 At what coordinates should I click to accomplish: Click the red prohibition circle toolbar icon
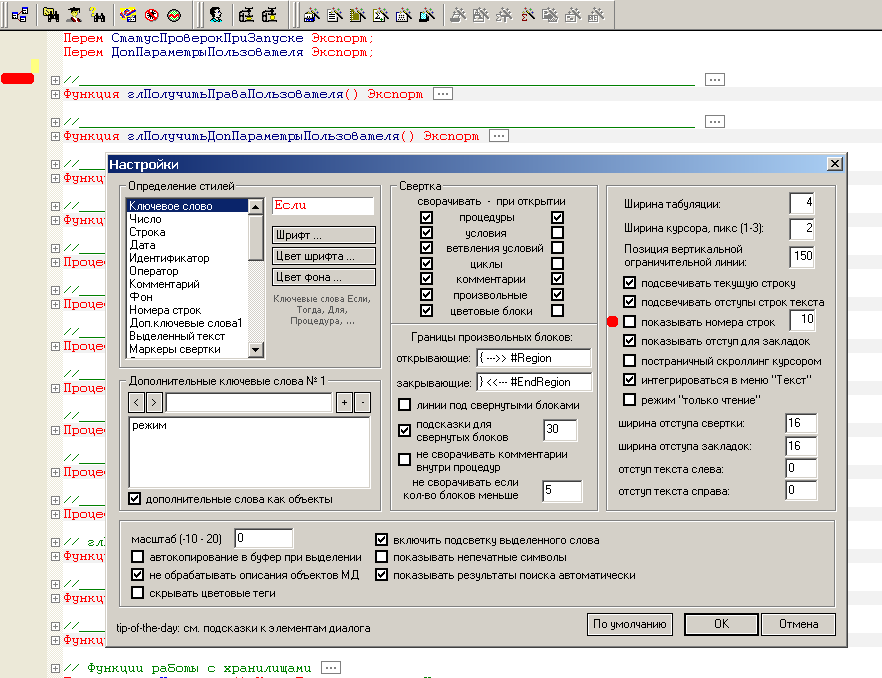[152, 14]
